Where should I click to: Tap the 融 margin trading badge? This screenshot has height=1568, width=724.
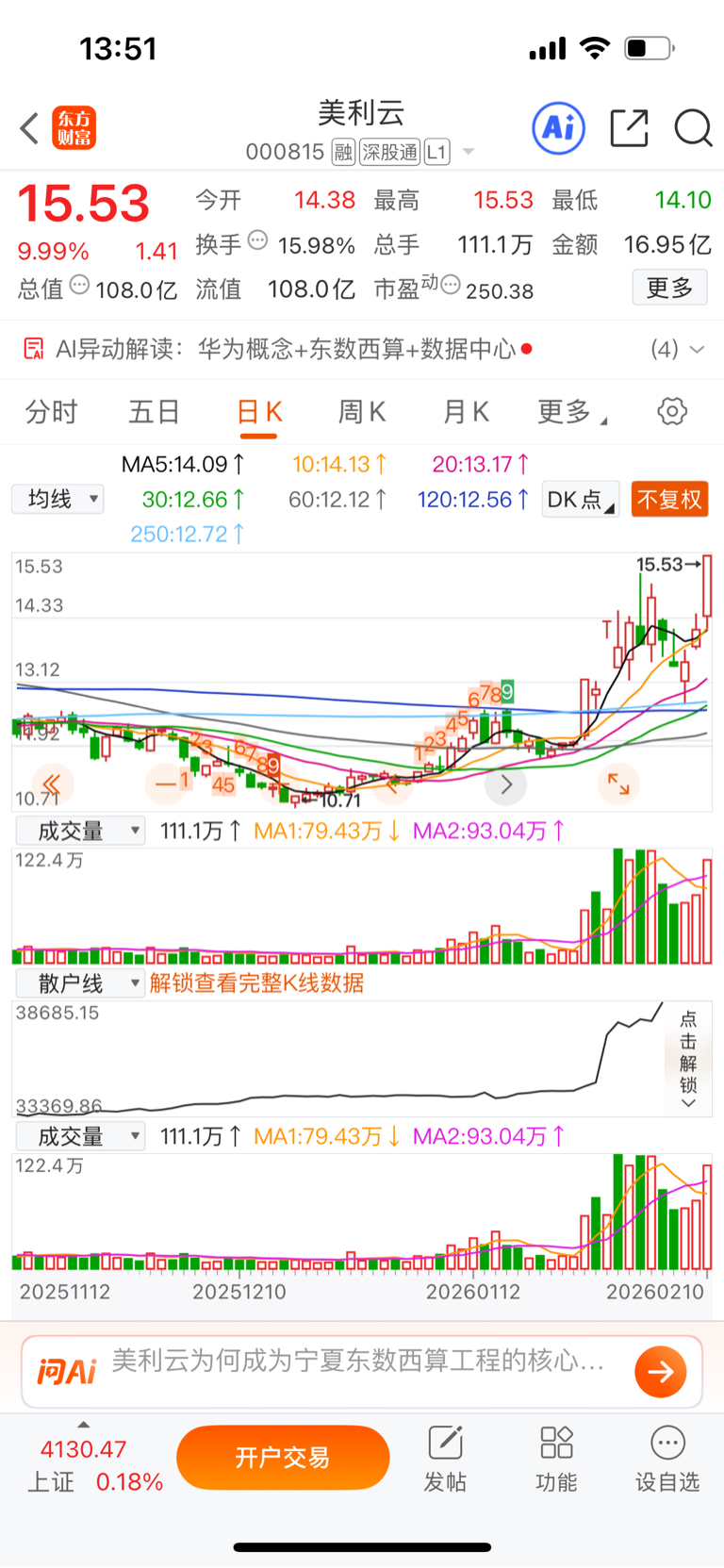[343, 152]
